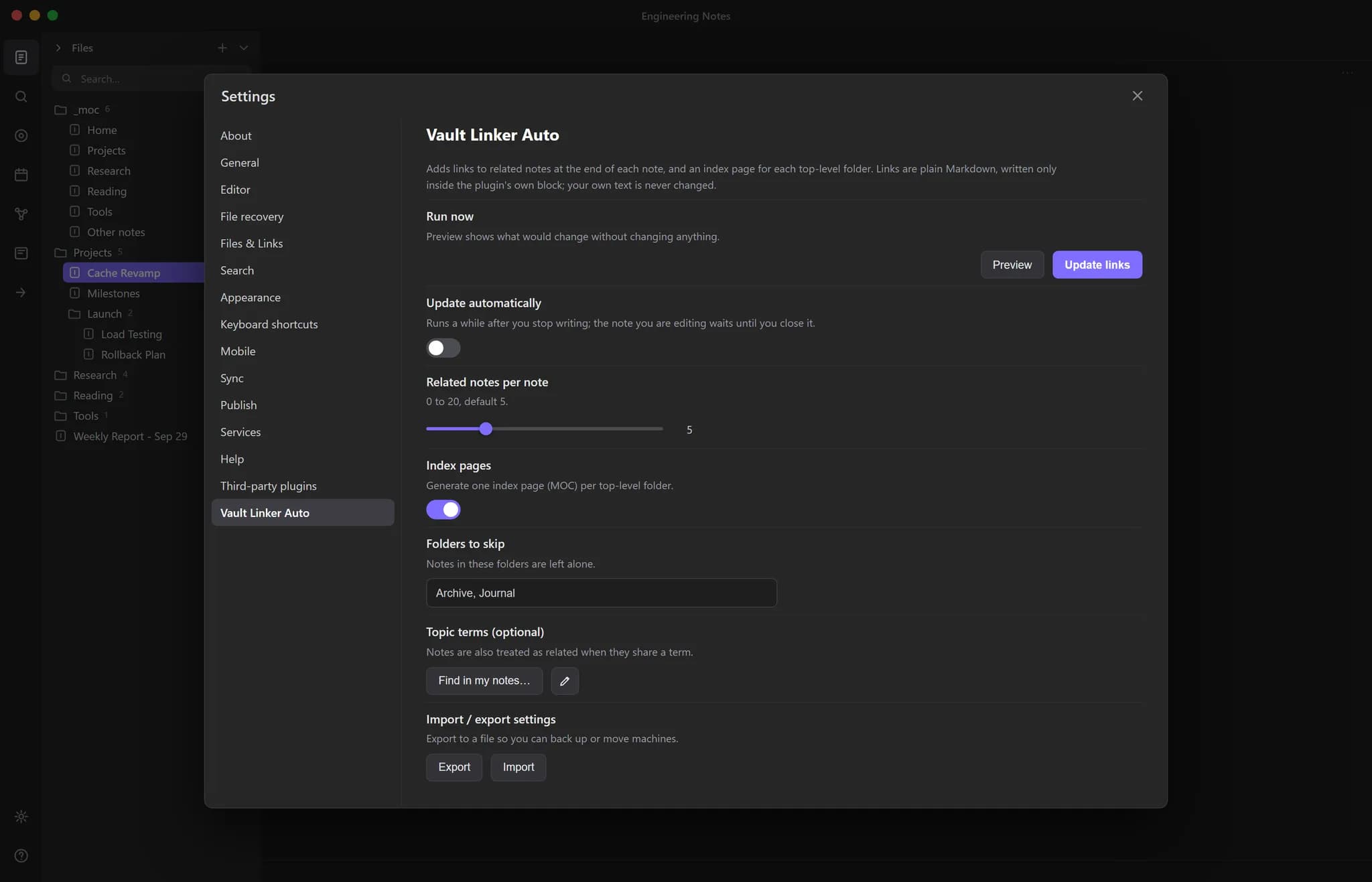Viewport: 1372px width, 882px height.
Task: Collapse the _moc folder
Action: [82, 110]
